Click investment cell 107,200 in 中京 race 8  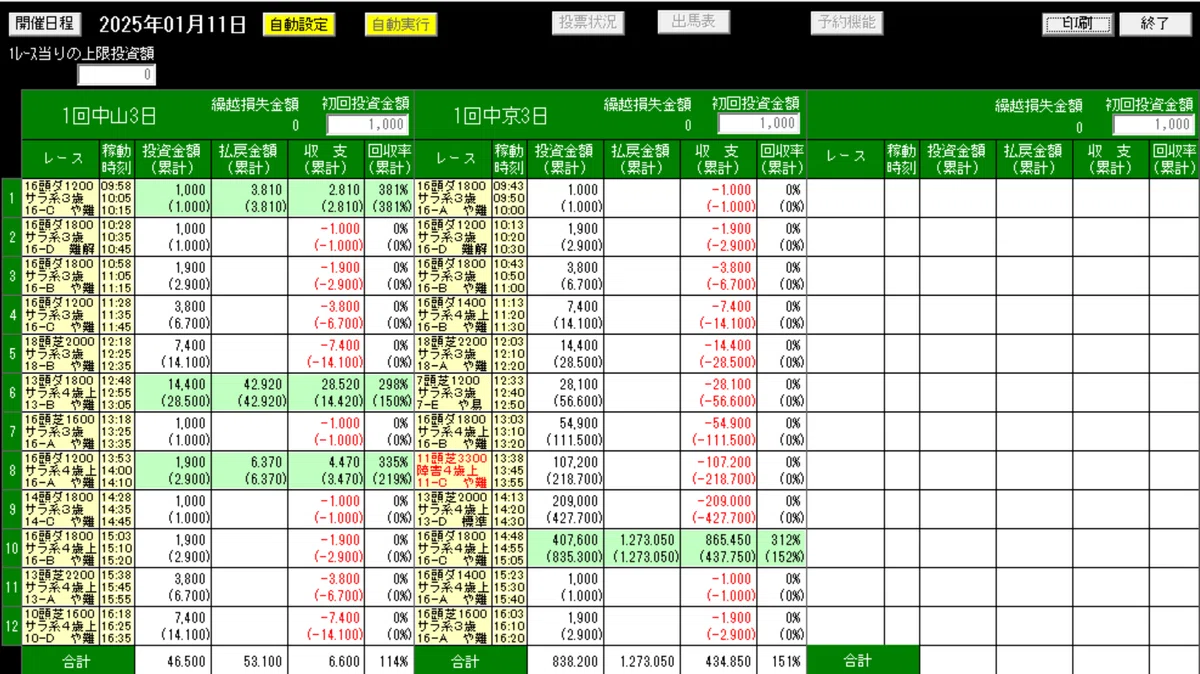click(566, 469)
